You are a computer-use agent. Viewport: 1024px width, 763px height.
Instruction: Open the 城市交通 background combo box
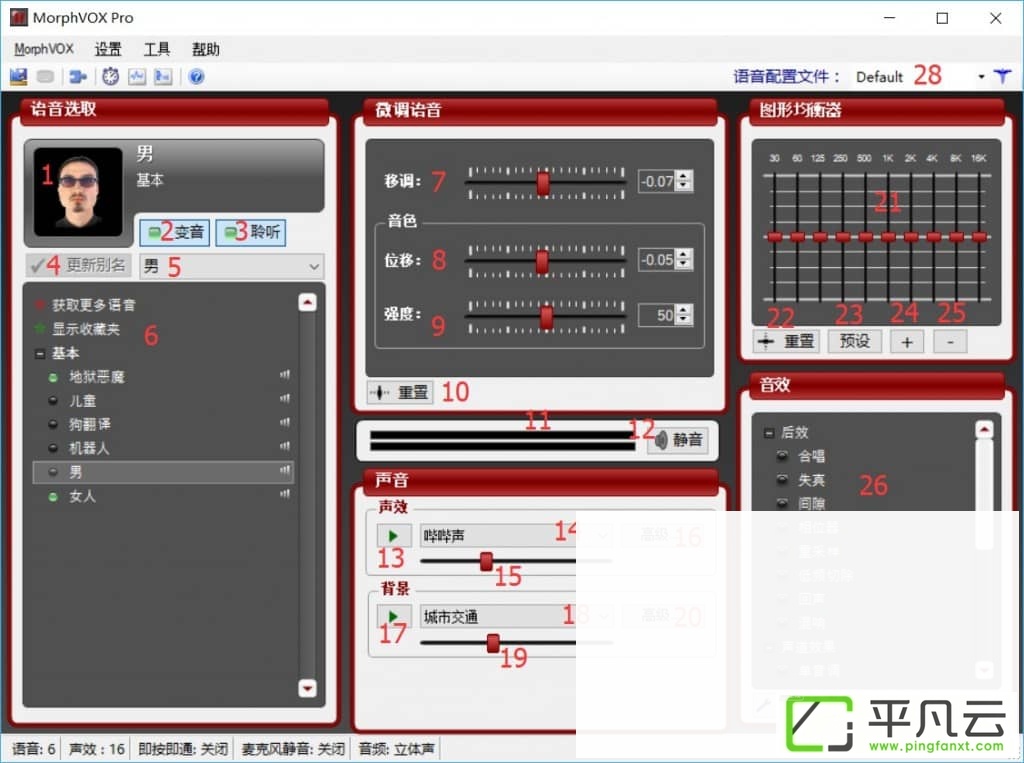tap(516, 616)
